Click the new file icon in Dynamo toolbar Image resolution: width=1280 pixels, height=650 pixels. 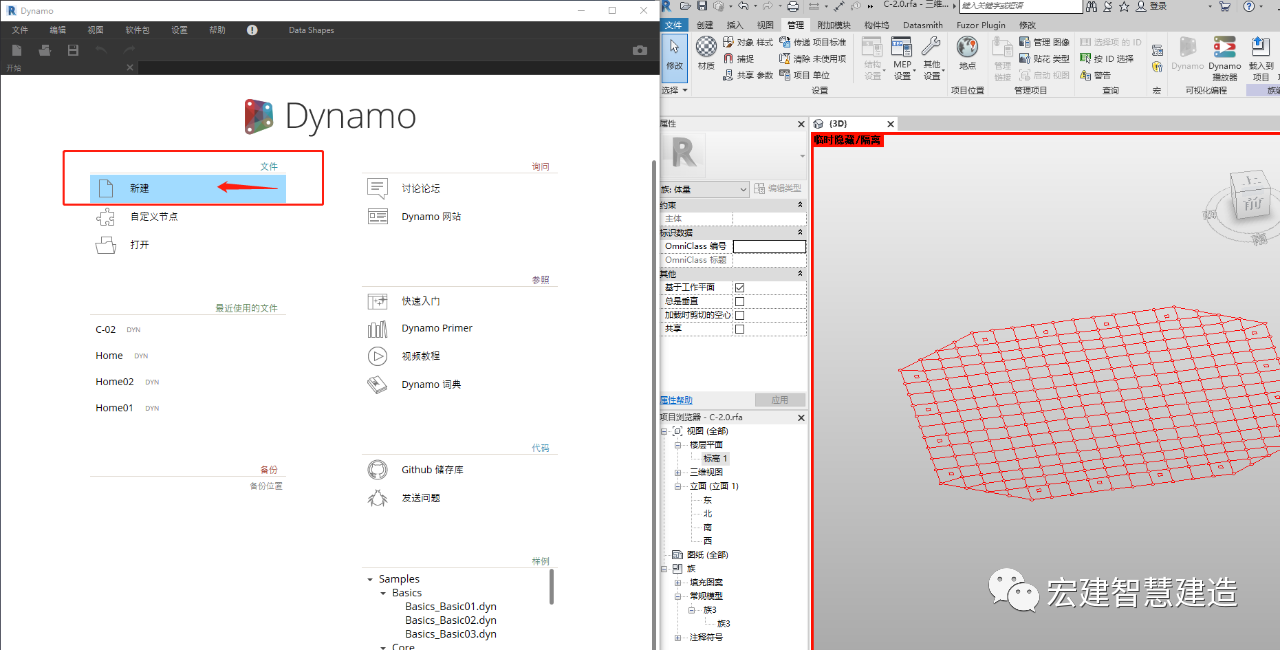[17, 50]
